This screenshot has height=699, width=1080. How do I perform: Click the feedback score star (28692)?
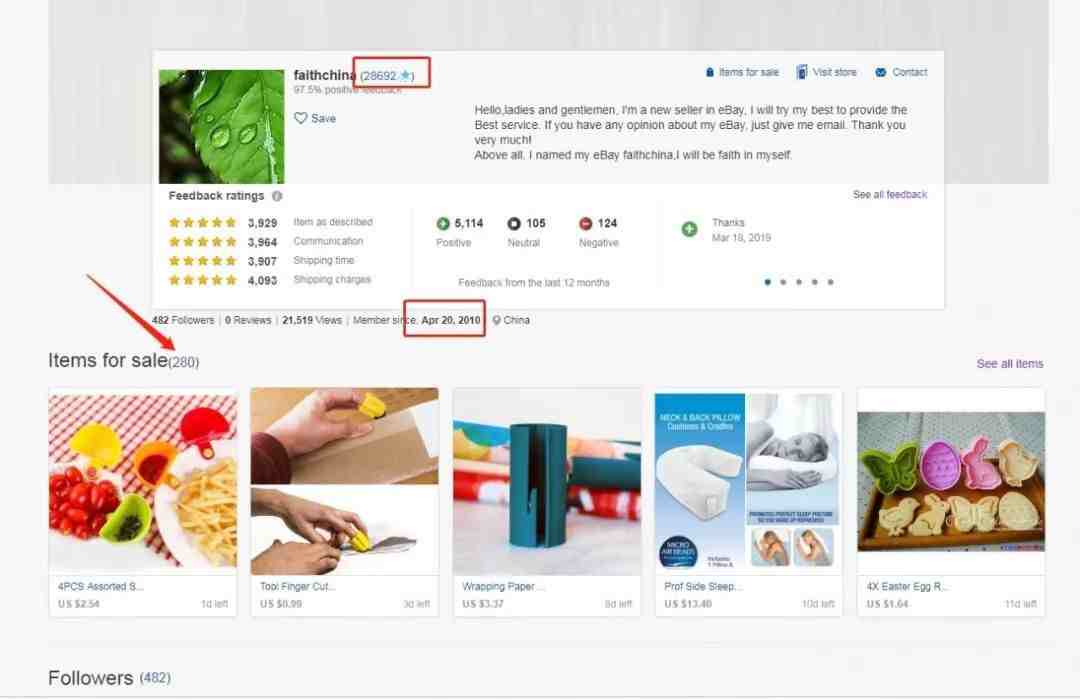tap(405, 75)
